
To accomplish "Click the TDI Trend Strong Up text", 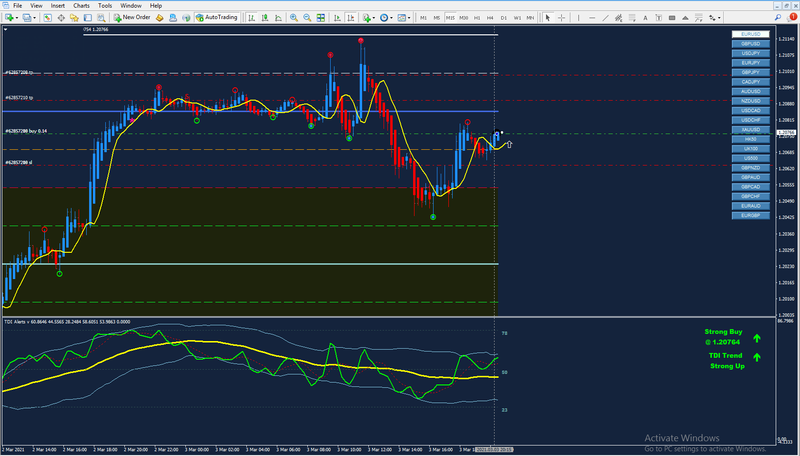I will coord(727,361).
